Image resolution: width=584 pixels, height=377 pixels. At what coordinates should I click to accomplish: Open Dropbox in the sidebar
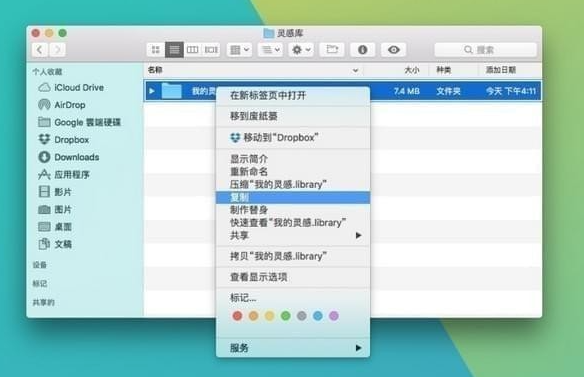64,140
